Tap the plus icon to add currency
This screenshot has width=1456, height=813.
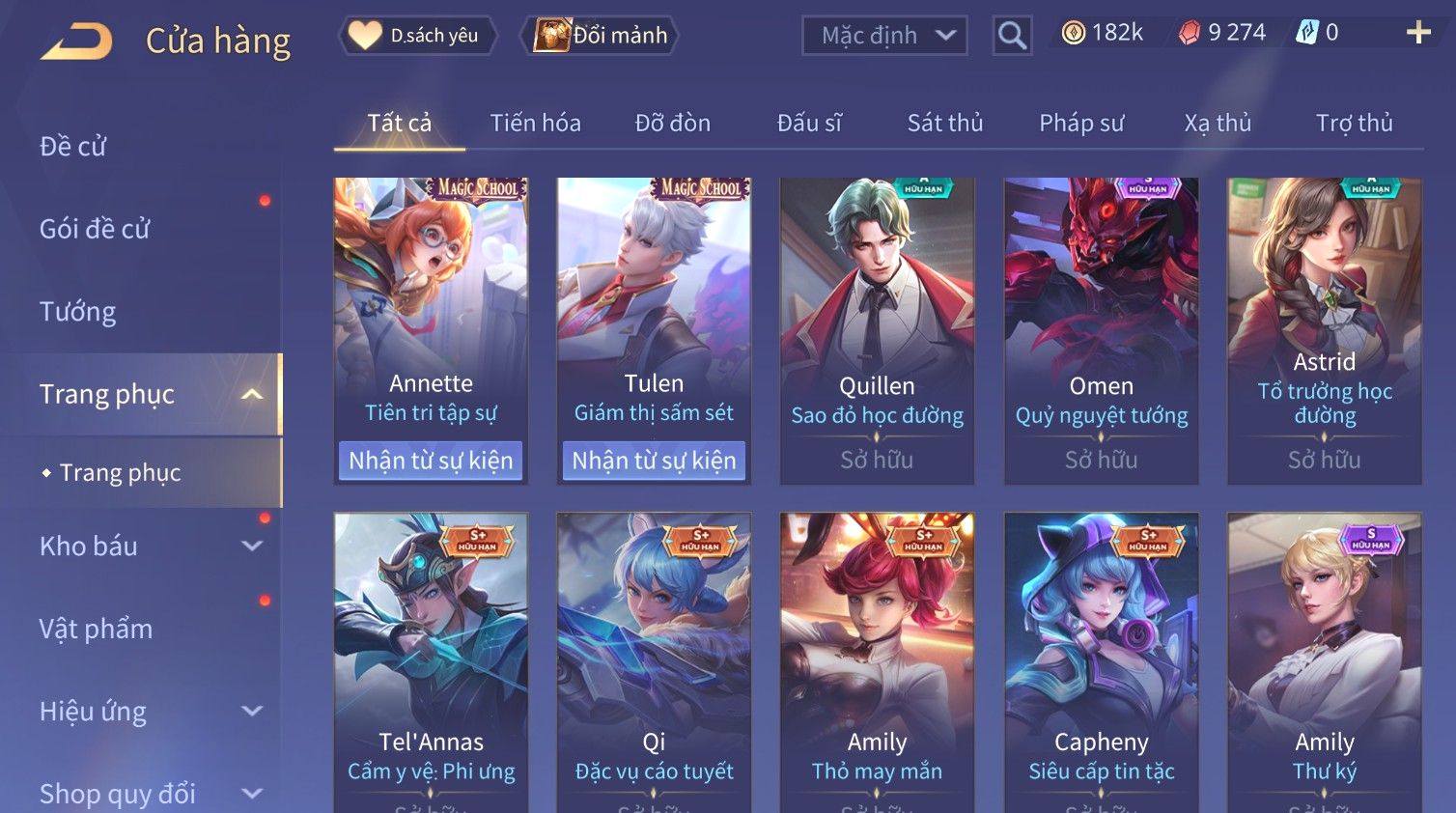[1418, 33]
